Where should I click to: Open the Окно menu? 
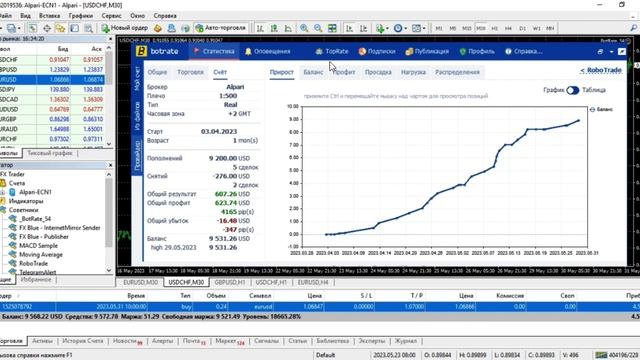pyautogui.click(x=138, y=16)
